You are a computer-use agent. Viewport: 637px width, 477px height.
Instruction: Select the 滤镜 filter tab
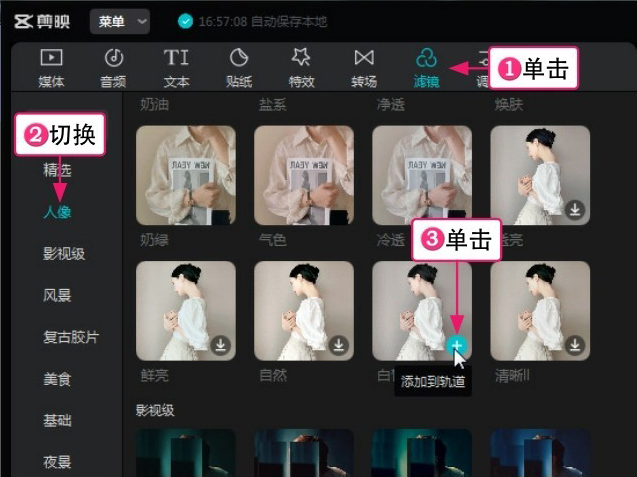426,68
